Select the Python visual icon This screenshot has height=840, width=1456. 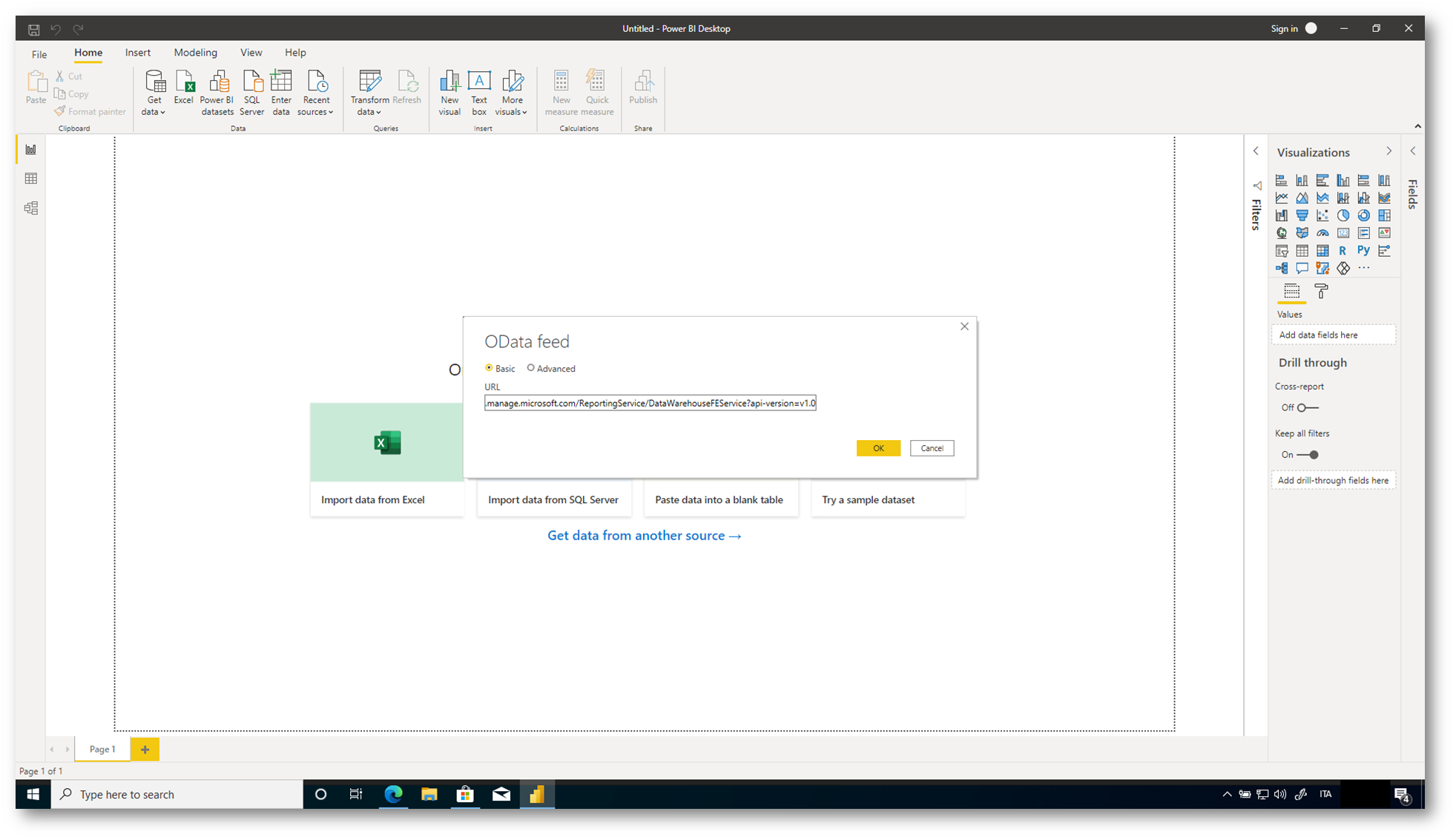[x=1363, y=251]
